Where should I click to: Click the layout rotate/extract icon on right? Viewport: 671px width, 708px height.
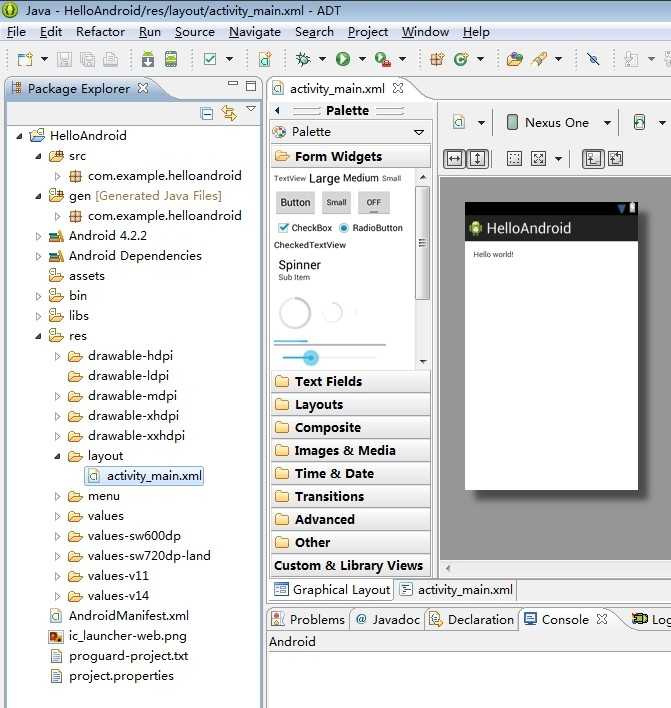[616, 158]
